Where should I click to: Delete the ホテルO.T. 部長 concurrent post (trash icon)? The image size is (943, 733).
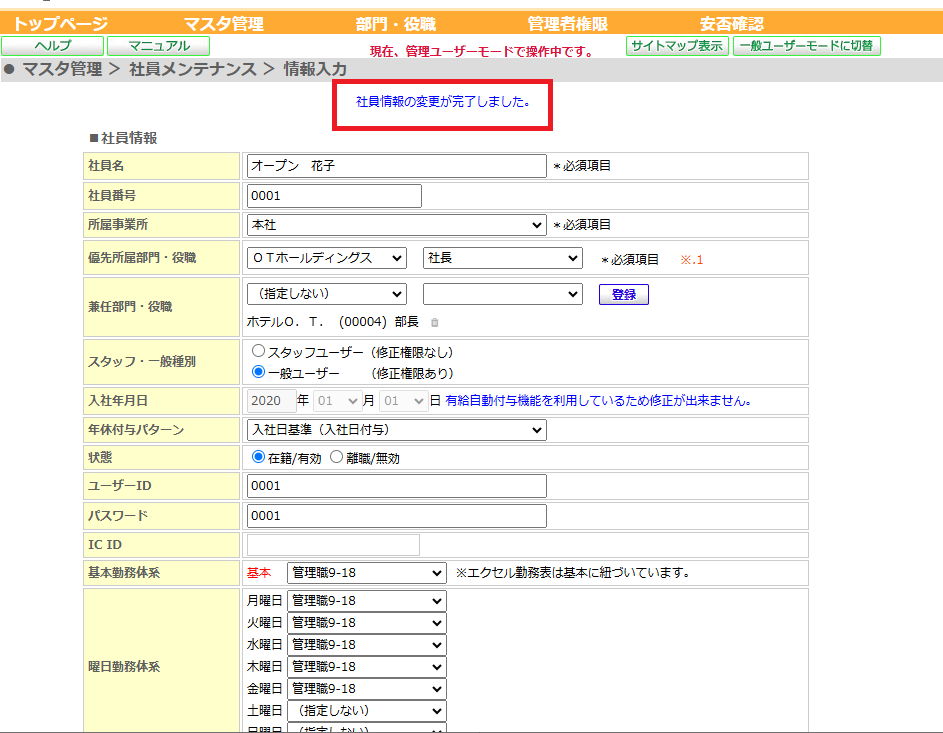click(x=434, y=323)
